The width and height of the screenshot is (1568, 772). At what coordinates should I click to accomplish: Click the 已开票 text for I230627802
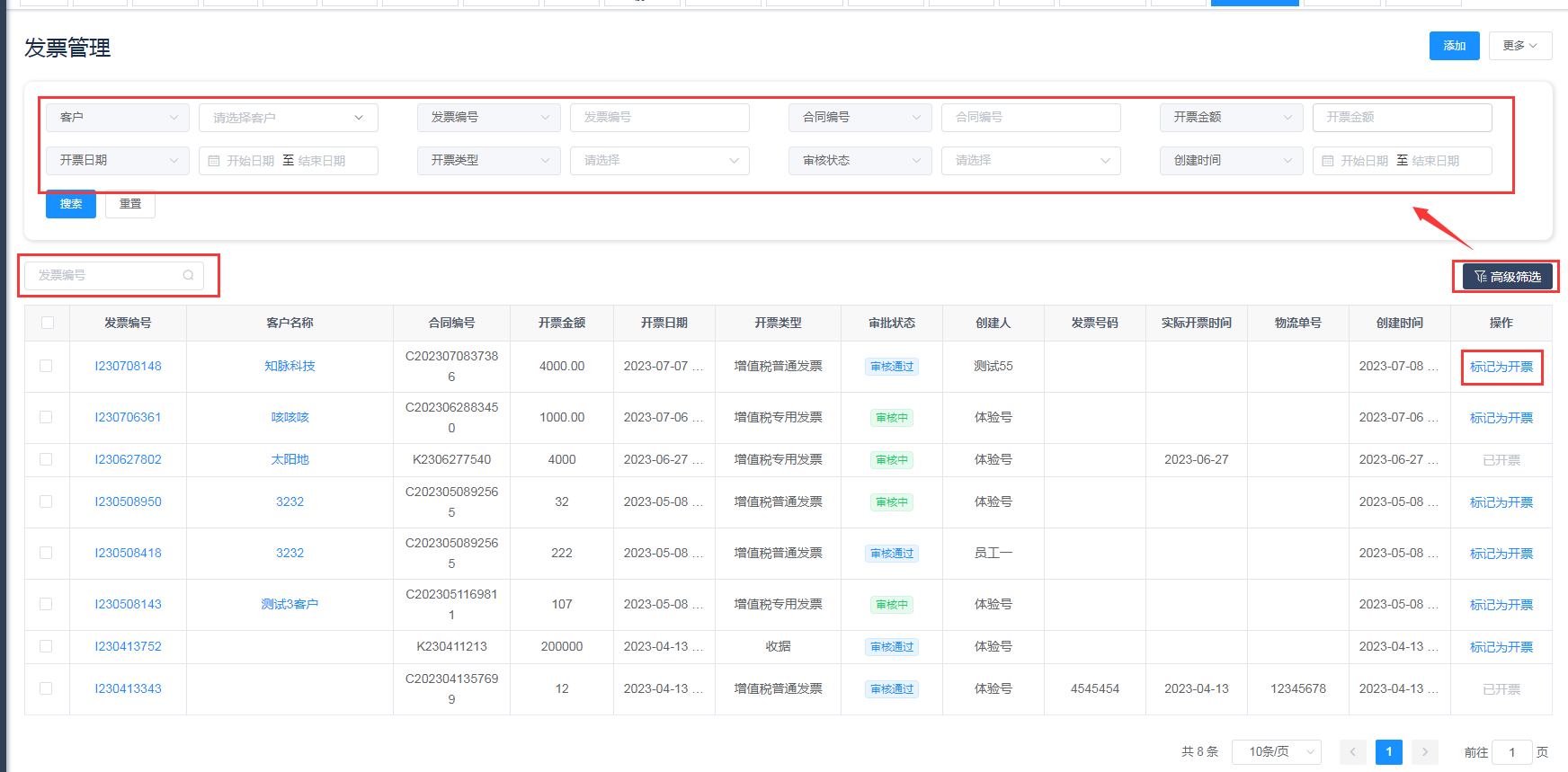tap(1501, 460)
